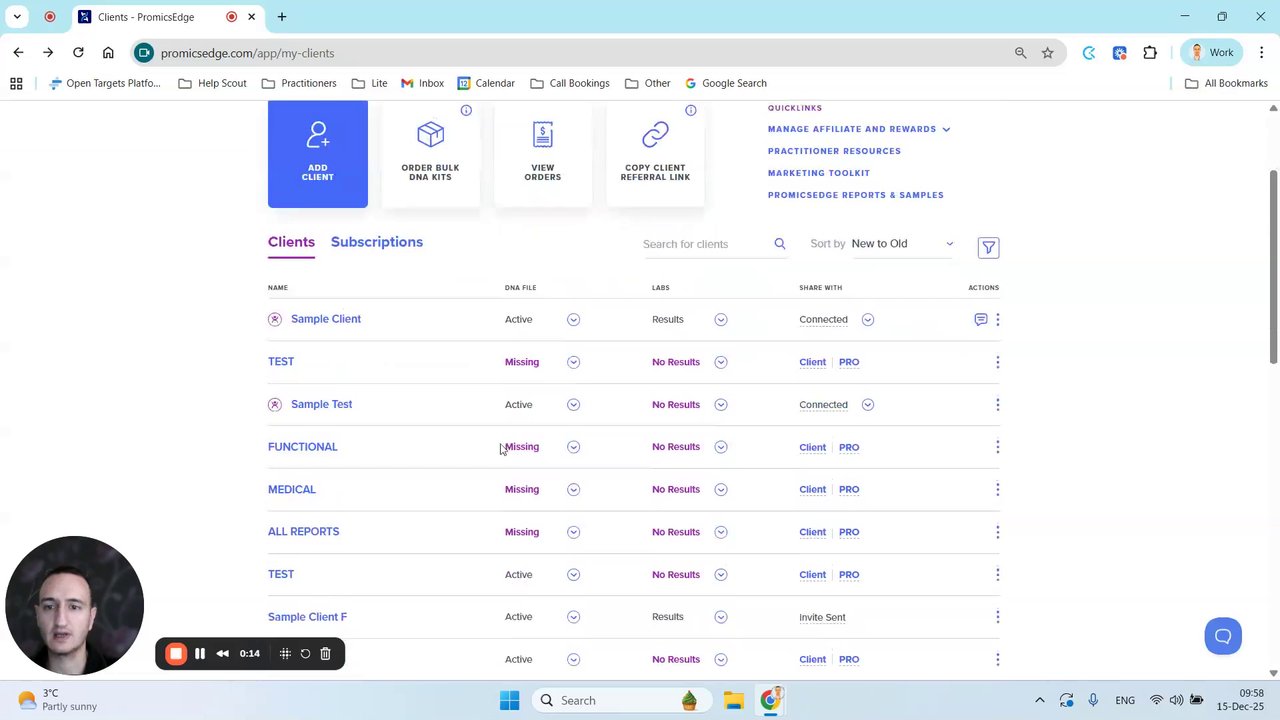This screenshot has height=720, width=1280.
Task: Reload the PromicsEdge page
Action: (x=78, y=53)
